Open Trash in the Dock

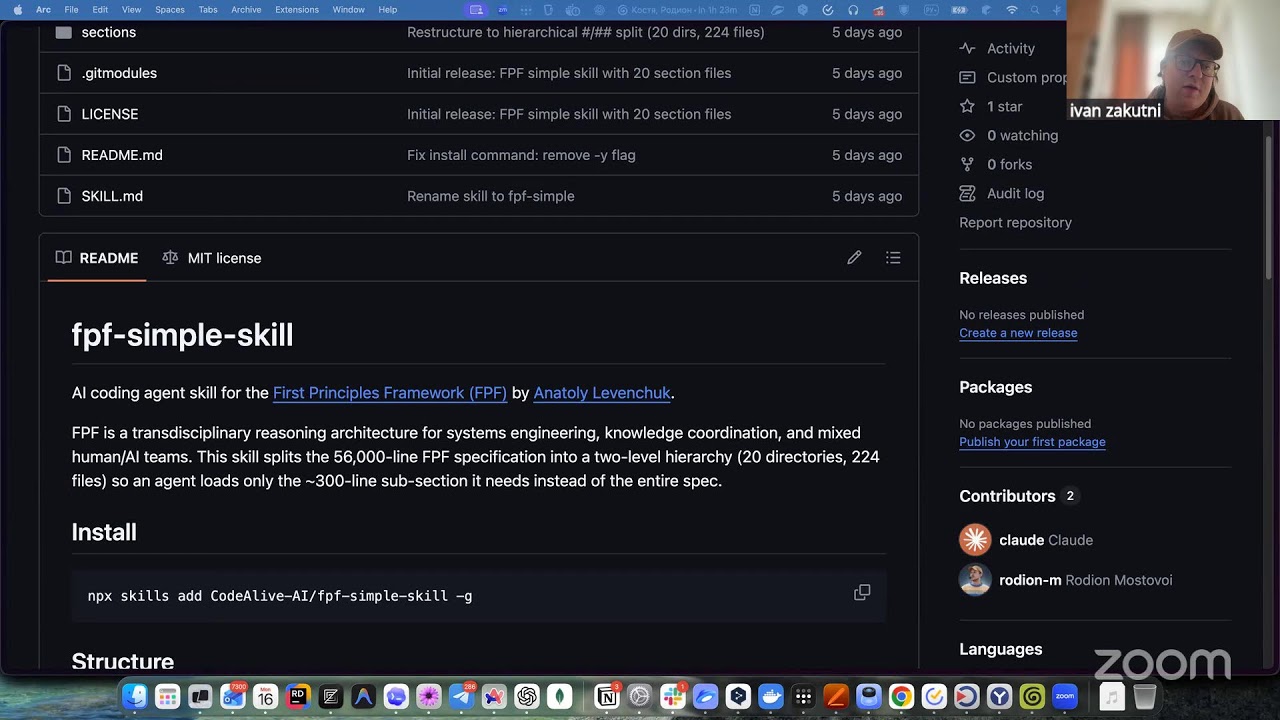pos(1145,697)
